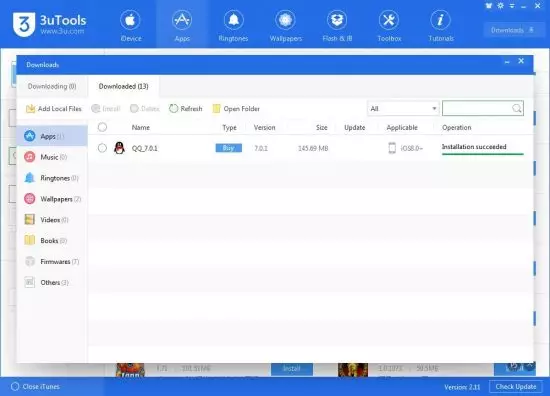The height and width of the screenshot is (396, 550).
Task: Close the Downloads dialog
Action: pyautogui.click(x=521, y=61)
